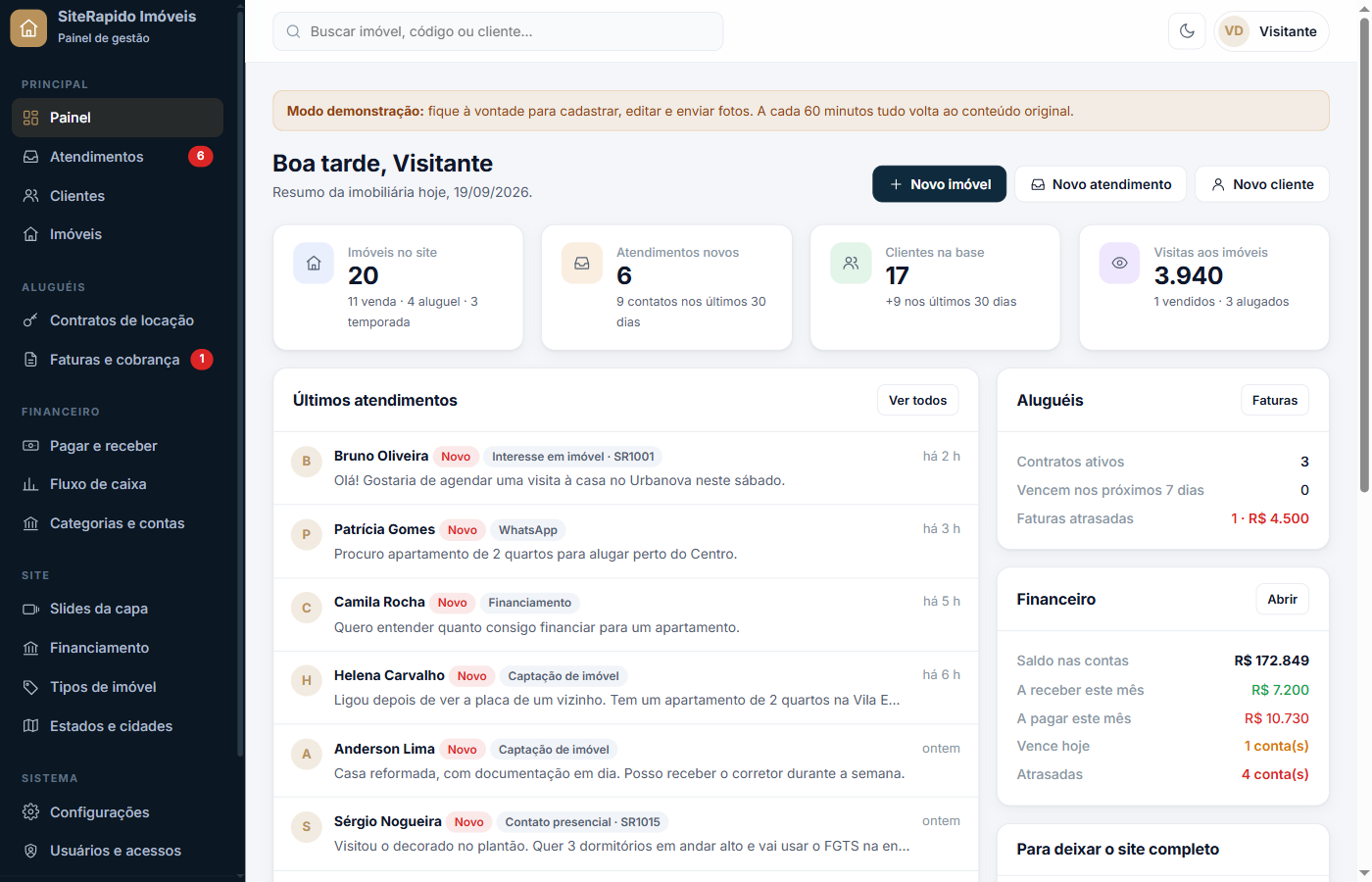The width and height of the screenshot is (1372, 882).
Task: Click the Faturas button in Aluguéis
Action: (1274, 400)
